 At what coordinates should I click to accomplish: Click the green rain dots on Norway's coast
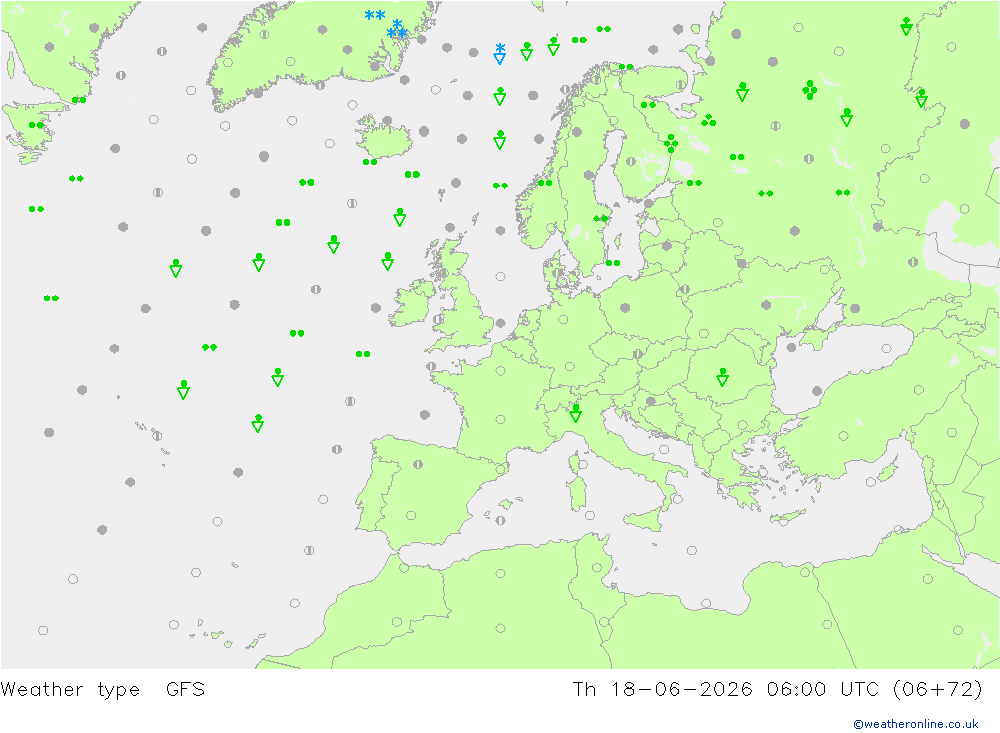pyautogui.click(x=545, y=183)
